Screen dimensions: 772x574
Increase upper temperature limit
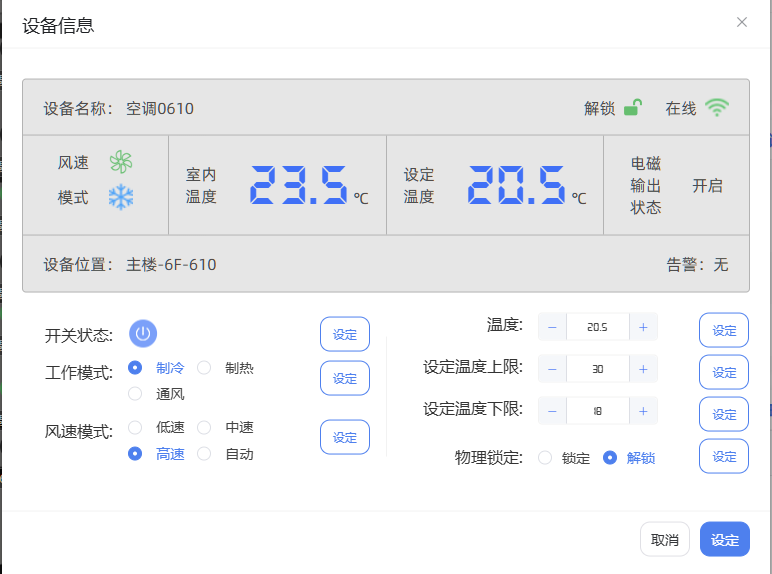pyautogui.click(x=643, y=369)
